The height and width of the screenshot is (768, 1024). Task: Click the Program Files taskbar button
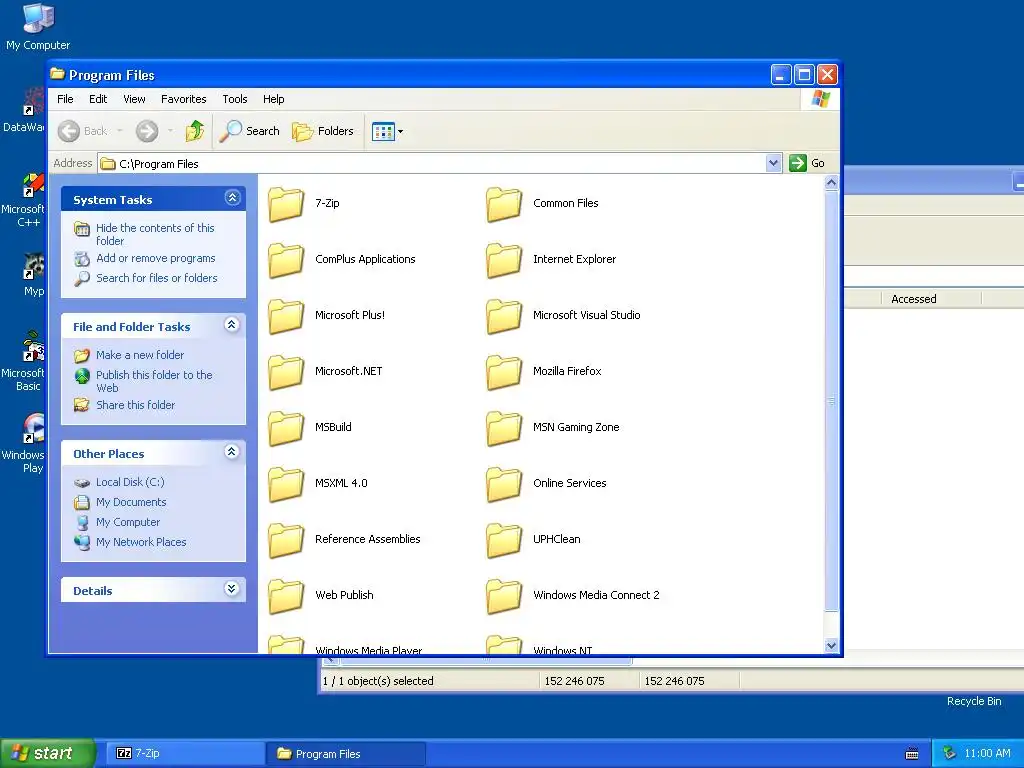tap(345, 754)
